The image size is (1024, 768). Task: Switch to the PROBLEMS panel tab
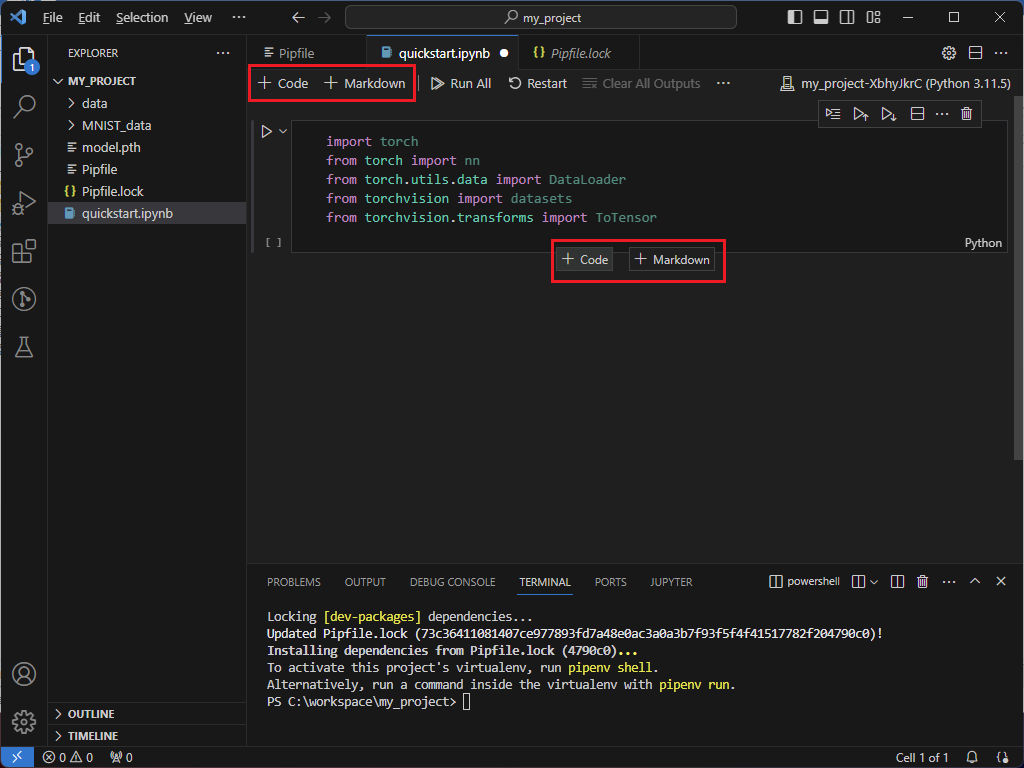(294, 582)
